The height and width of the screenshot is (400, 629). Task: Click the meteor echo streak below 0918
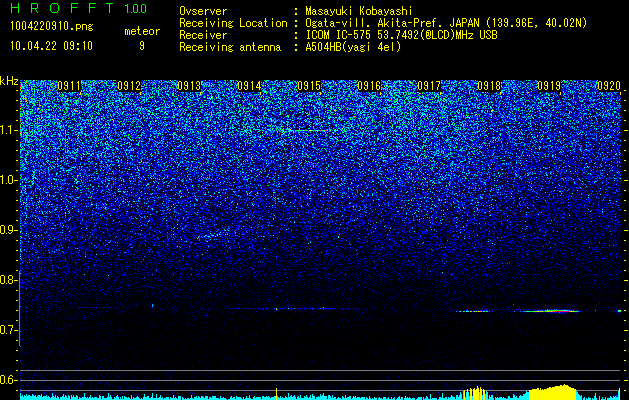pos(473,311)
